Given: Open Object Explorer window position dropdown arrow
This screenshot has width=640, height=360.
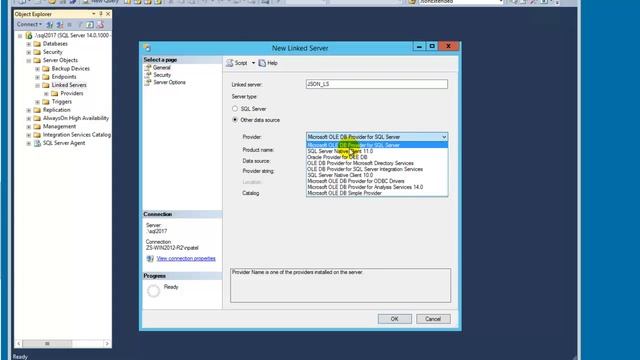Looking at the screenshot, I should (93, 14).
